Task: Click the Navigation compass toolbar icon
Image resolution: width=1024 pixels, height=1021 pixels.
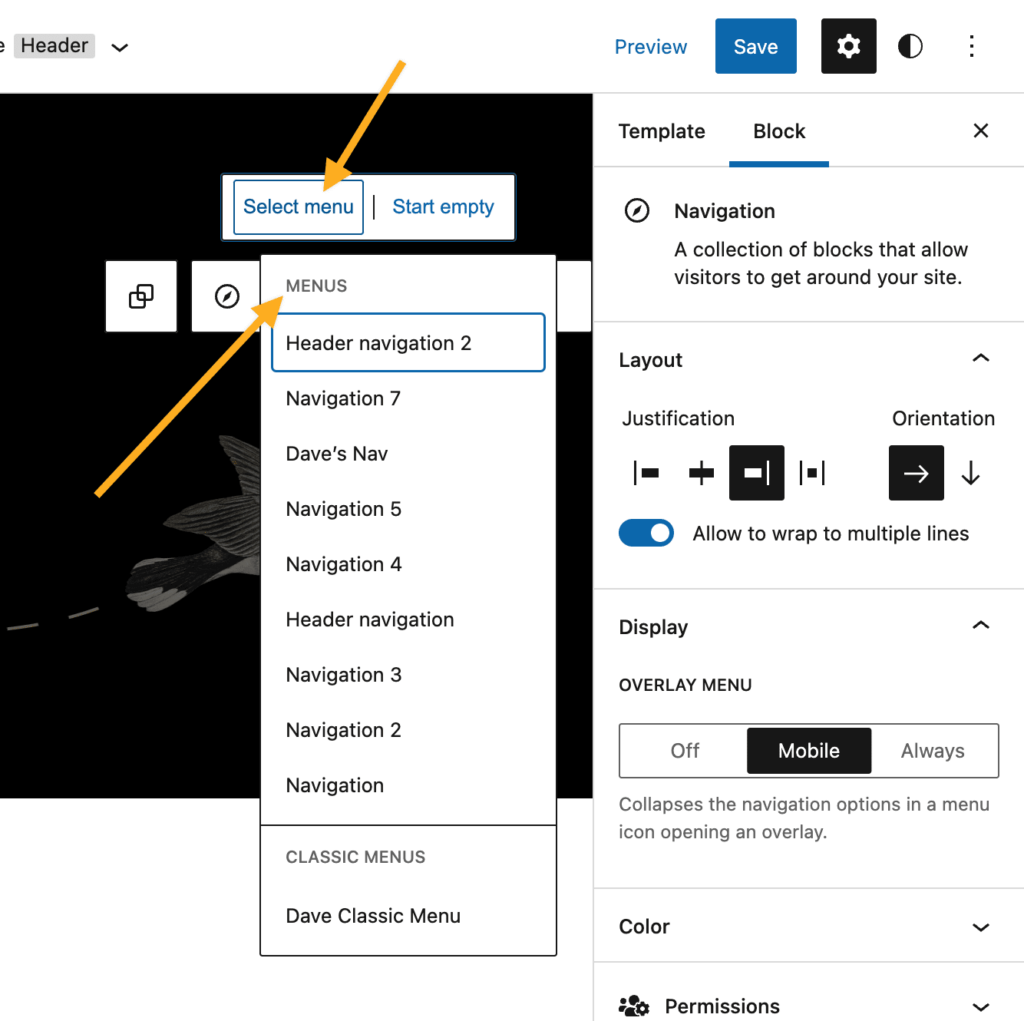Action: tap(227, 296)
